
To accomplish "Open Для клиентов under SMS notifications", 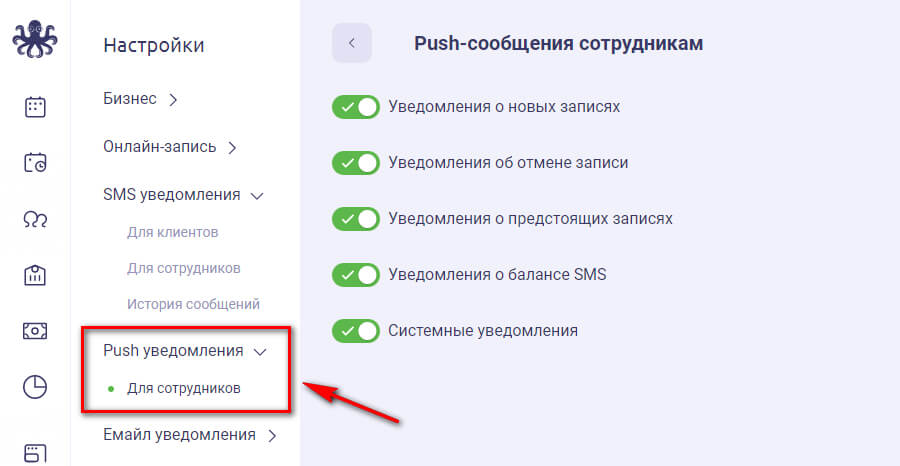I will tap(173, 232).
